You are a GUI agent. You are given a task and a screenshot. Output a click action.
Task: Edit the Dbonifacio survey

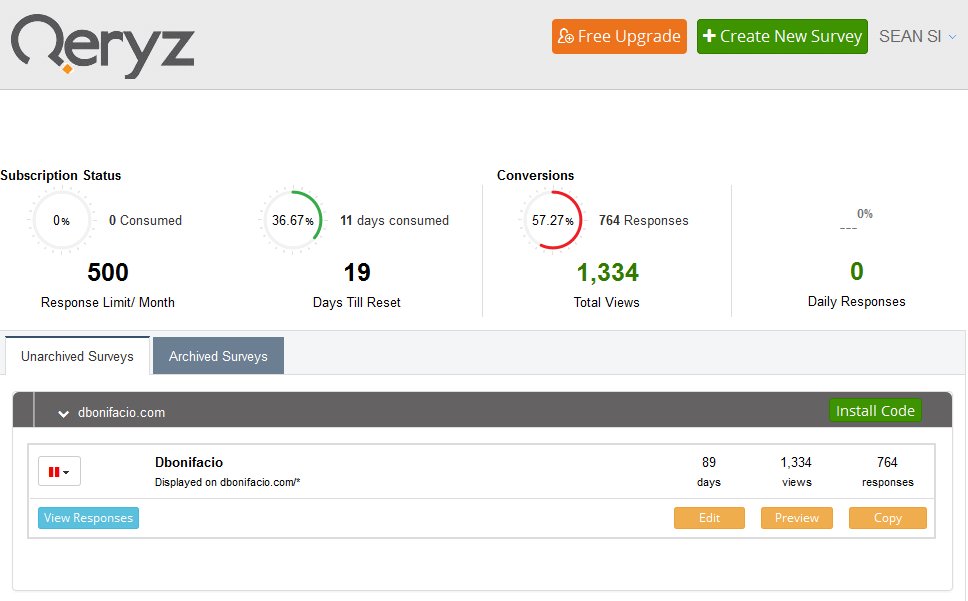709,518
